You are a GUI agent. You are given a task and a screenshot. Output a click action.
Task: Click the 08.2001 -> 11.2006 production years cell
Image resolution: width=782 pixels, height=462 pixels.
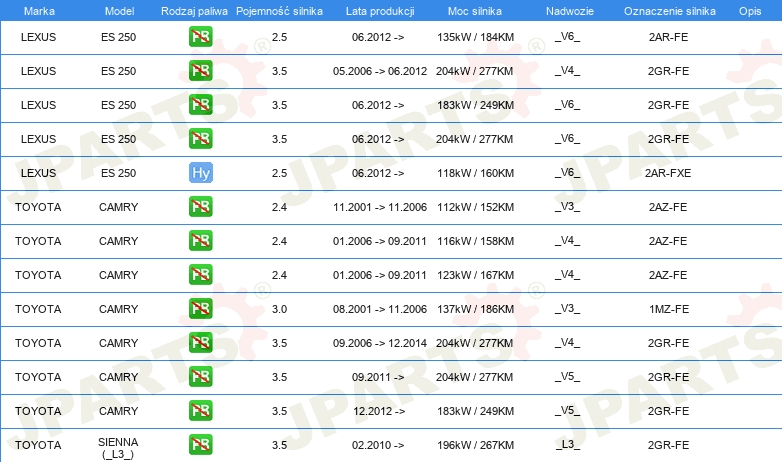pyautogui.click(x=380, y=309)
